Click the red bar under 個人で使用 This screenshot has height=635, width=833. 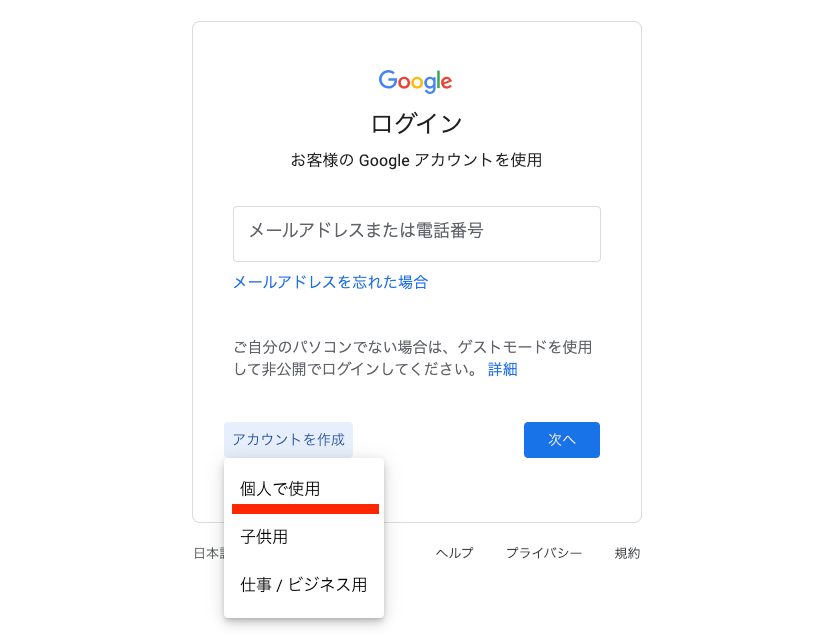(x=305, y=509)
